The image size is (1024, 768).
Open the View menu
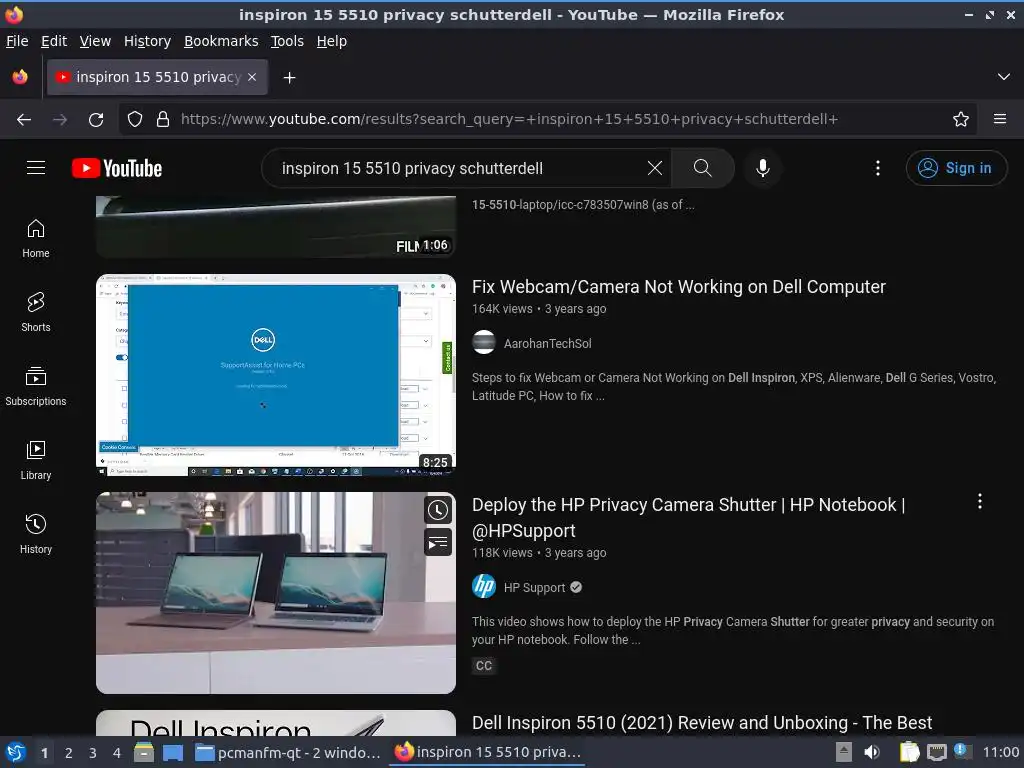(95, 41)
